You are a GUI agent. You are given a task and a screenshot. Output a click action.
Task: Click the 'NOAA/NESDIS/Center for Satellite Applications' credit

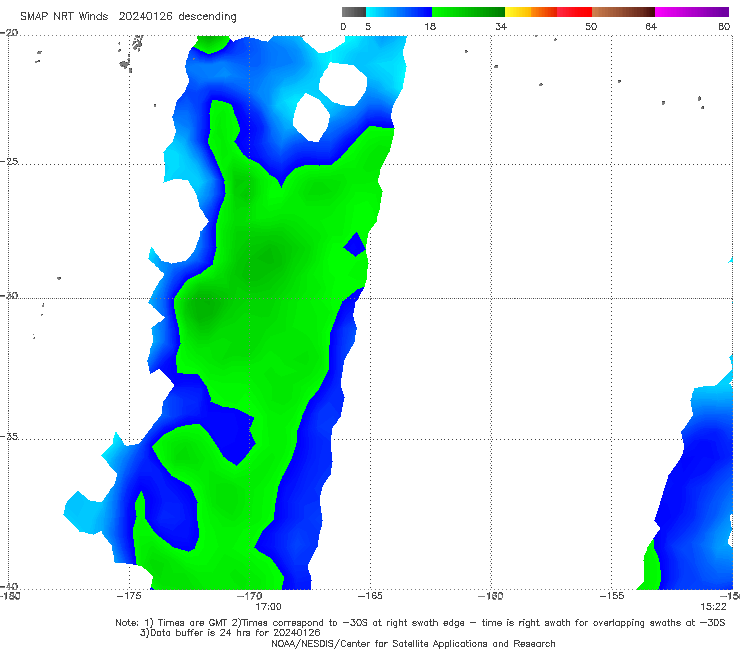413,643
